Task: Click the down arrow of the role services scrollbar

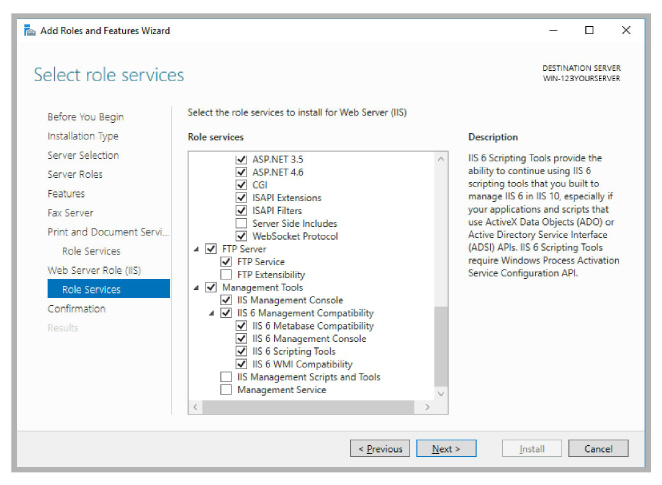Action: (x=441, y=393)
